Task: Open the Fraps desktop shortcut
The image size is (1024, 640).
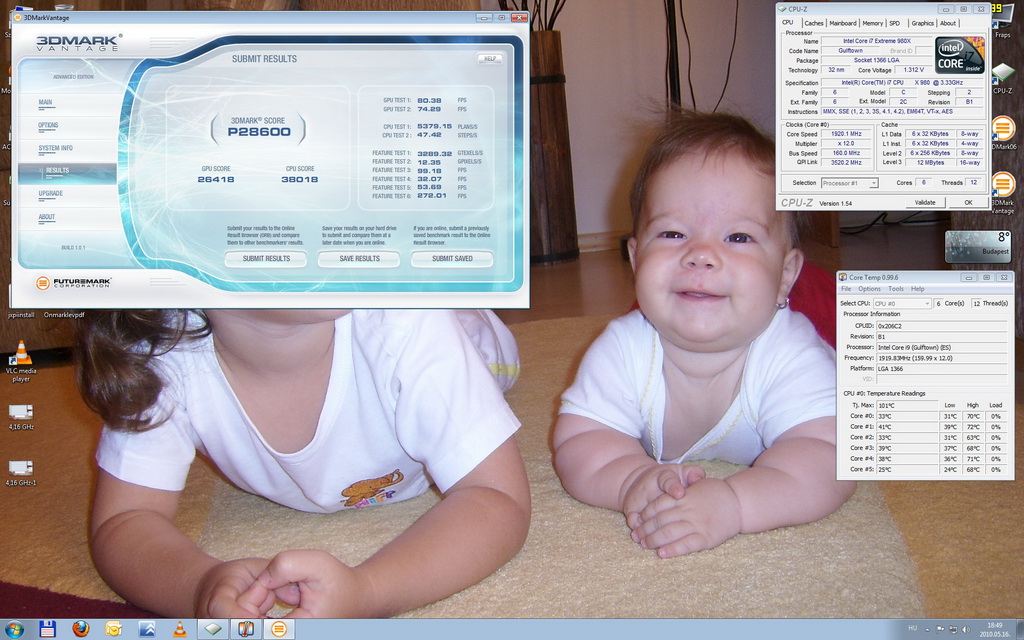Action: point(1003,20)
